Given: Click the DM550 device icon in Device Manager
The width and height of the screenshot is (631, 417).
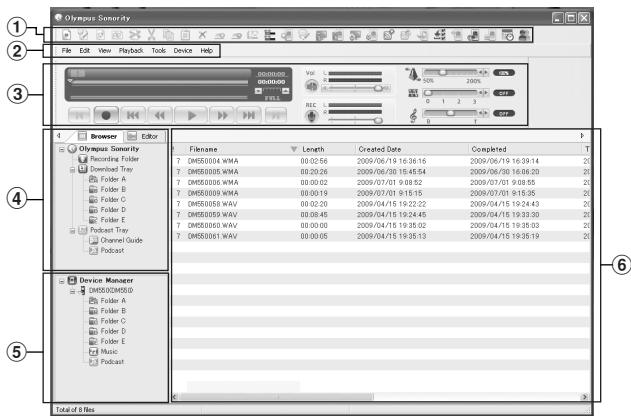Looking at the screenshot, I should tap(82, 290).
